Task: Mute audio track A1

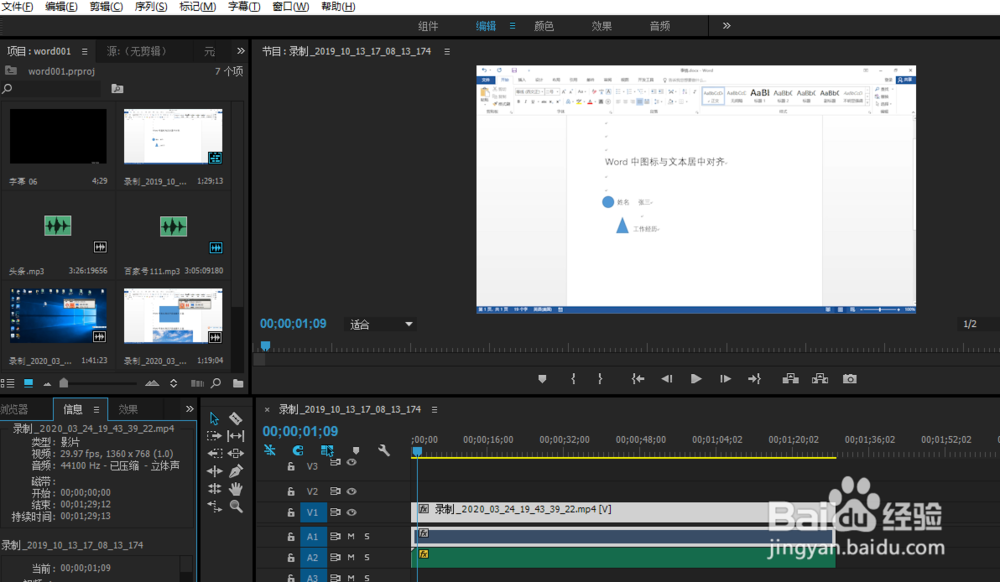Action: click(351, 537)
